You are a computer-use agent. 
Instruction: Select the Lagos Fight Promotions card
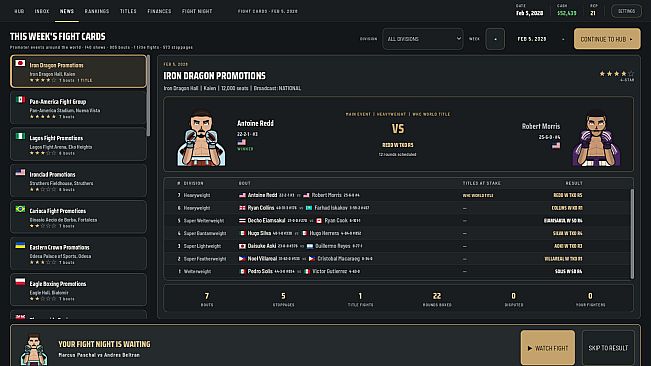click(78, 144)
